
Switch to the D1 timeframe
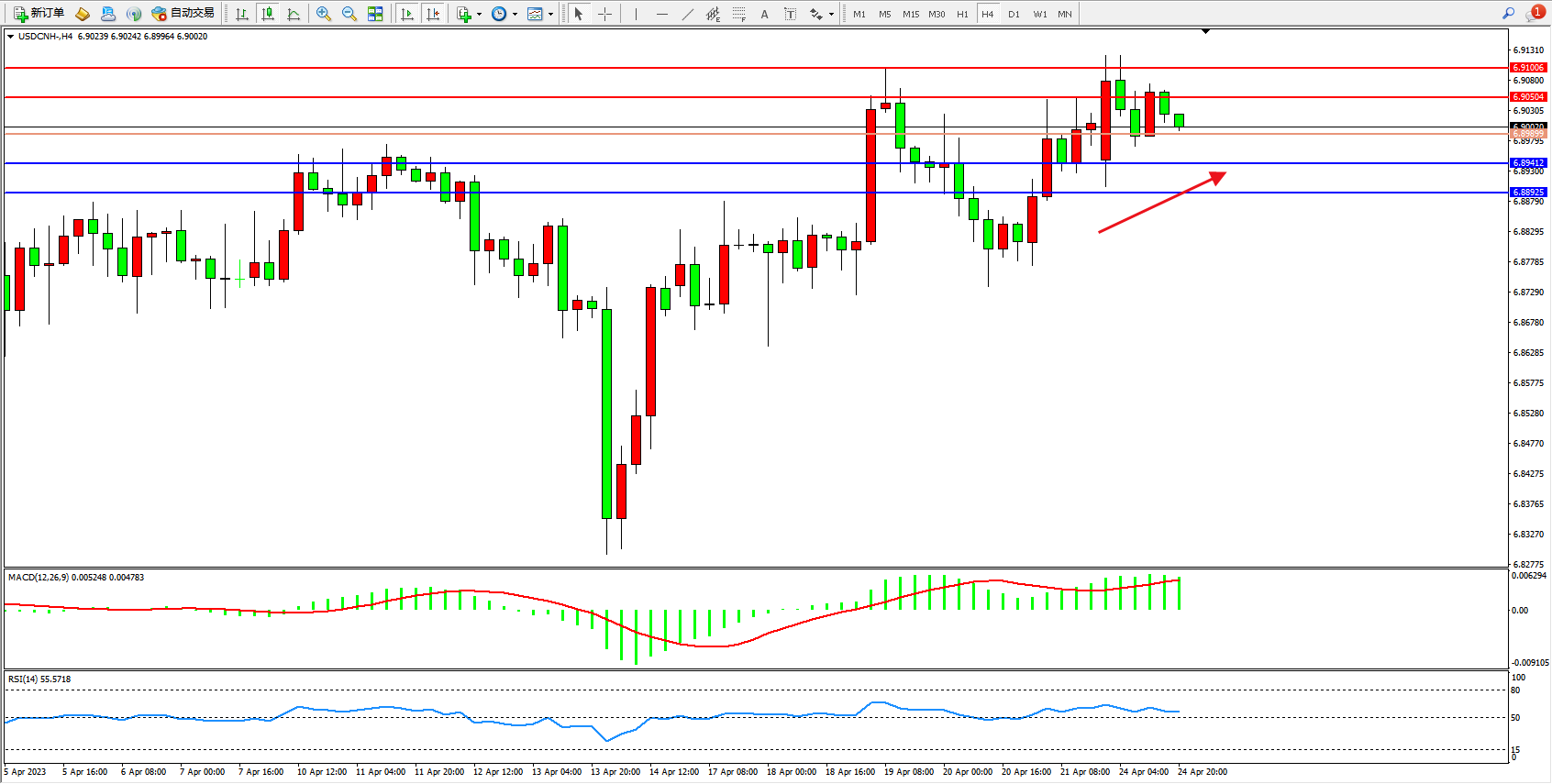coord(1014,14)
